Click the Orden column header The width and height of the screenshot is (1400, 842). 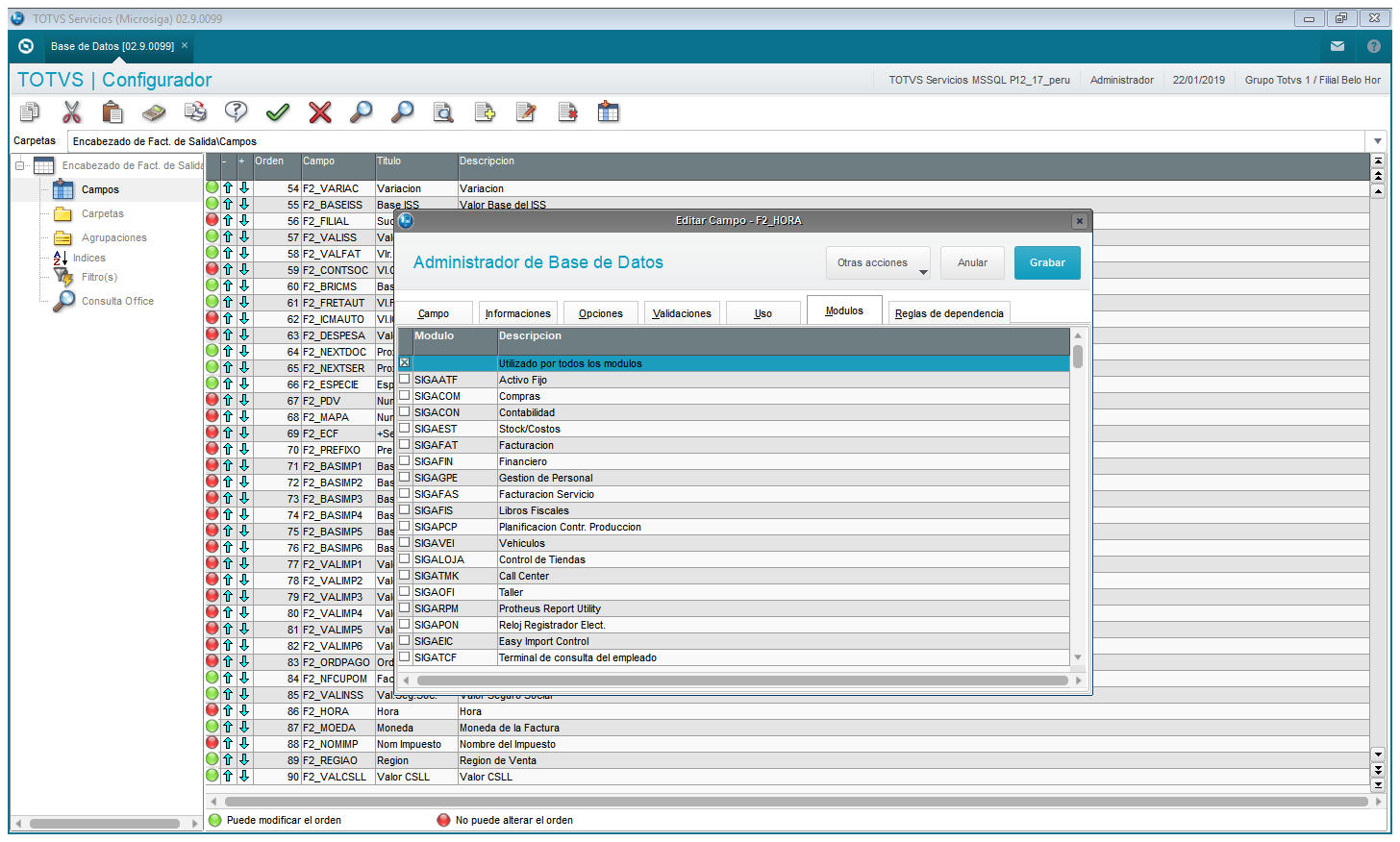[277, 166]
